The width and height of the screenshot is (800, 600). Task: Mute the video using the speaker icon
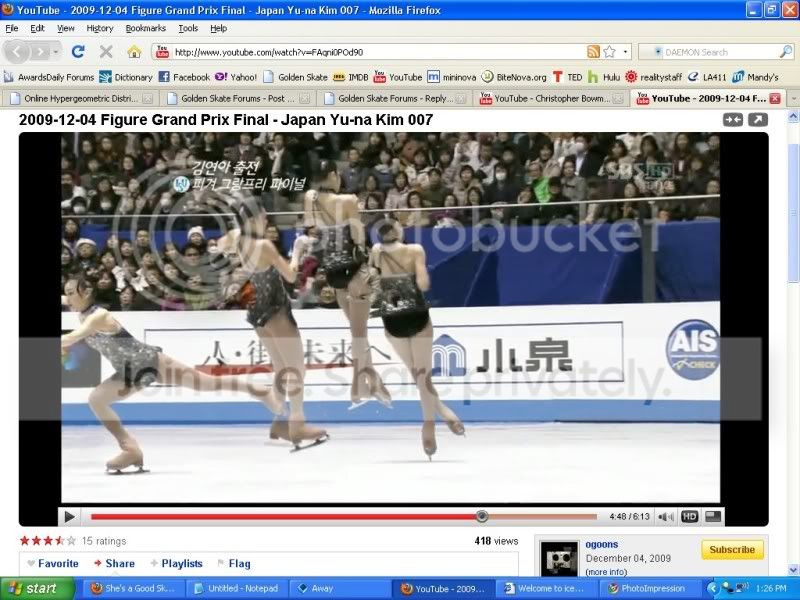[666, 517]
